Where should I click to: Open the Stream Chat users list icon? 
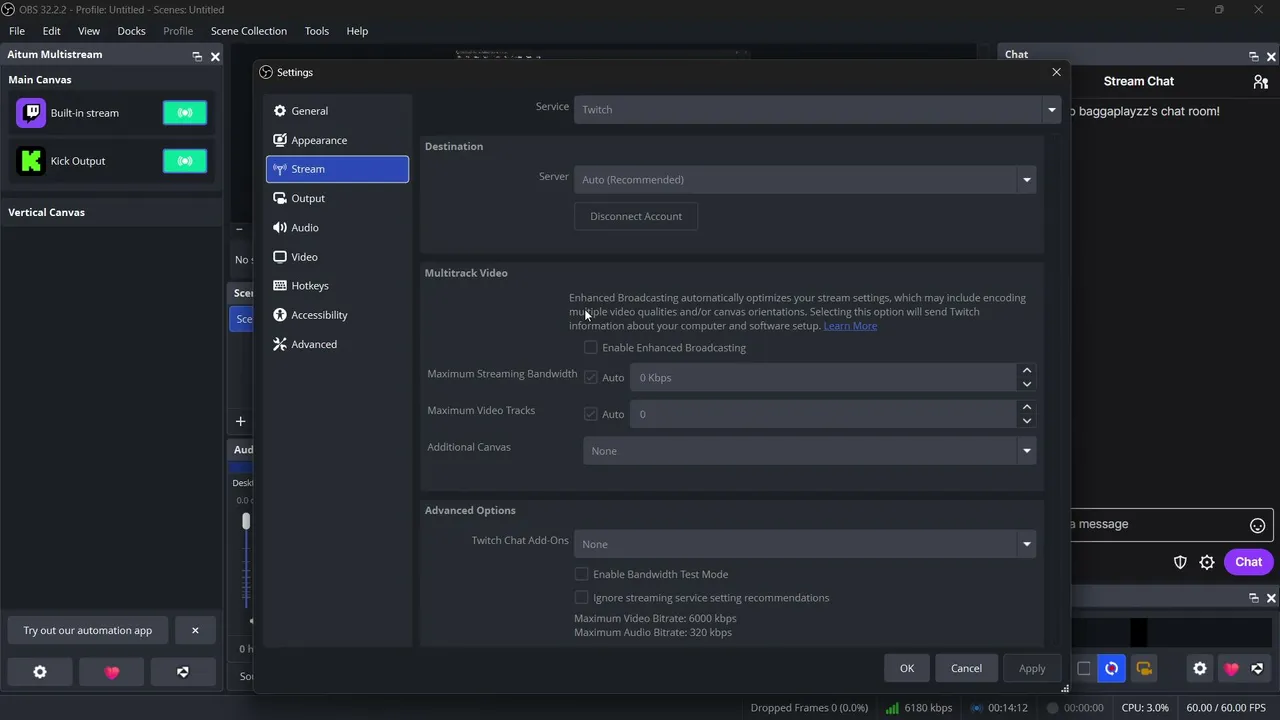(x=1260, y=81)
